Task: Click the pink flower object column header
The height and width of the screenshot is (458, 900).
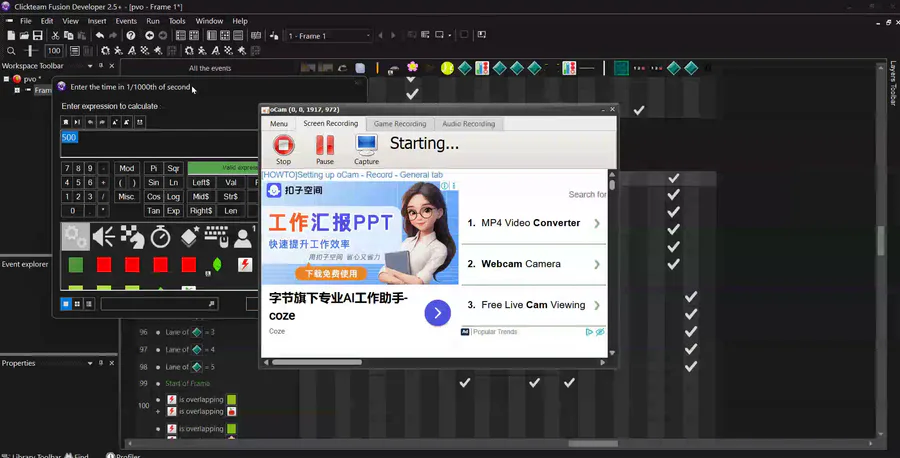Action: 412,68
